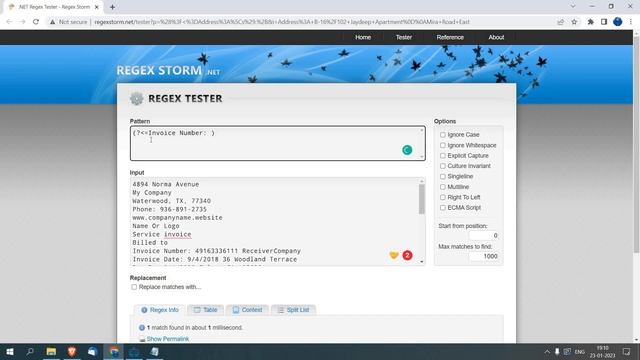Open the Chrome tab search dropdown
This screenshot has height=360, width=640.
coord(573,7)
